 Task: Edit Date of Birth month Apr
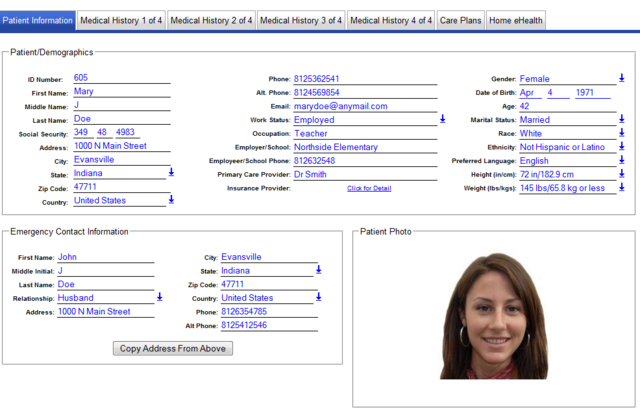pos(530,93)
